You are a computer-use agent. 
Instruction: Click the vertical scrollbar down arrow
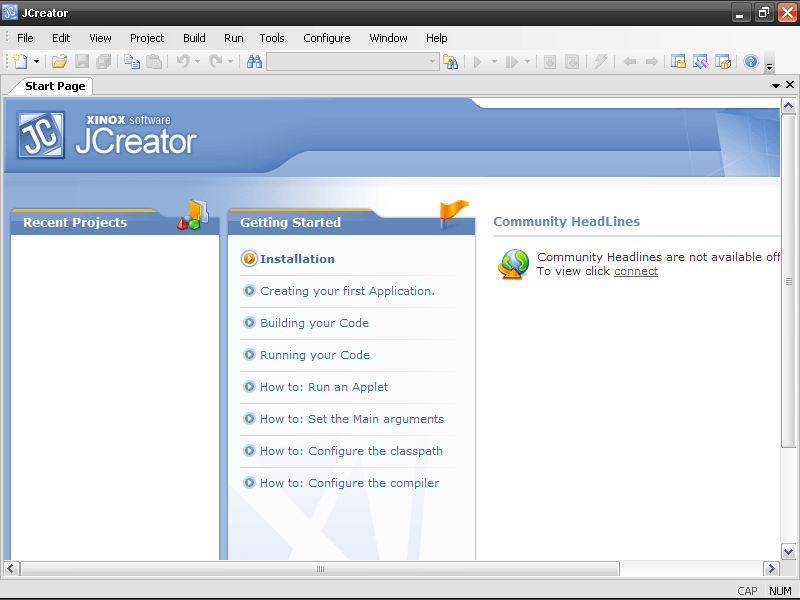(x=788, y=552)
